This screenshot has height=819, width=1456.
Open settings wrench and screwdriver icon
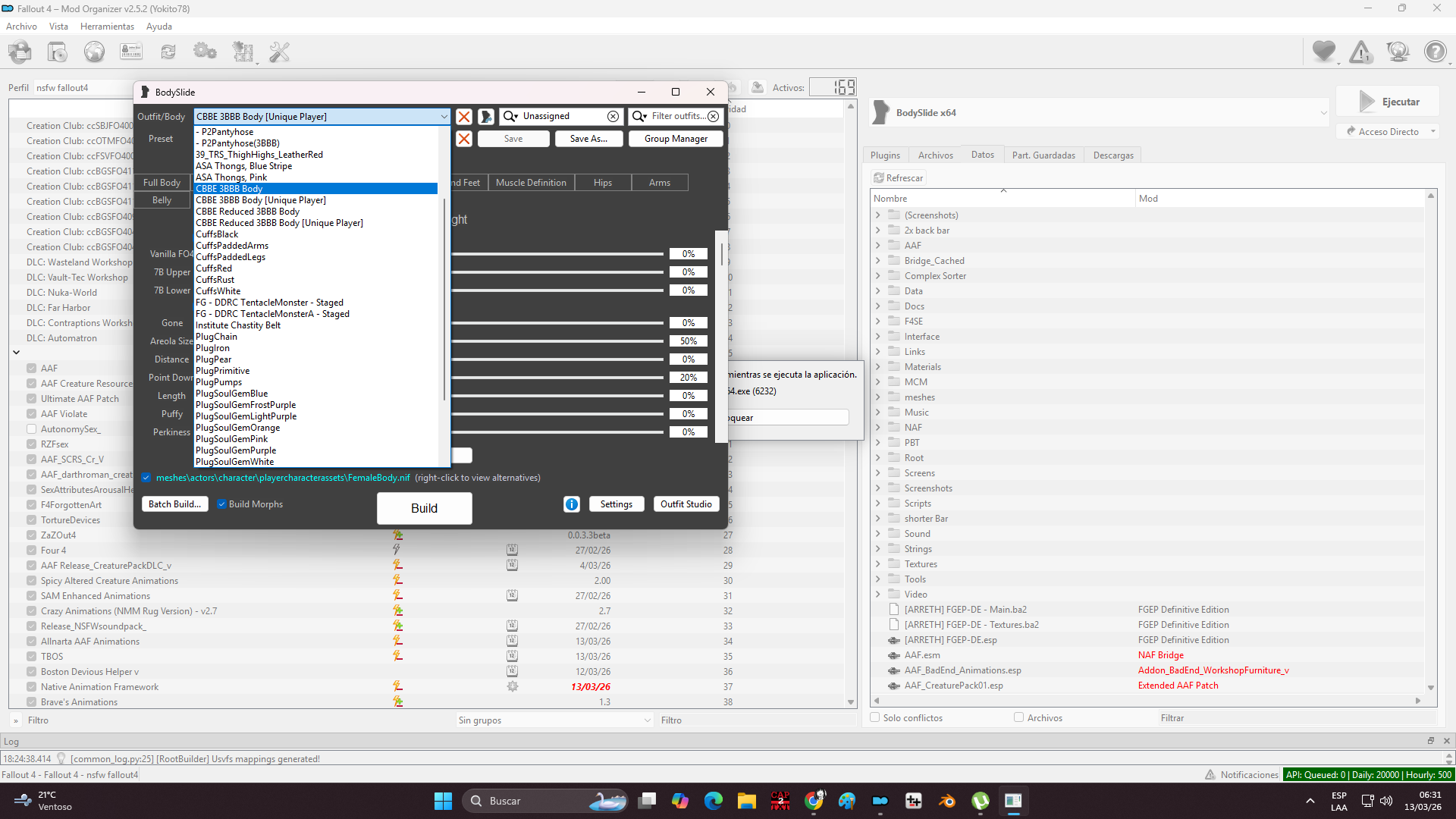click(280, 52)
